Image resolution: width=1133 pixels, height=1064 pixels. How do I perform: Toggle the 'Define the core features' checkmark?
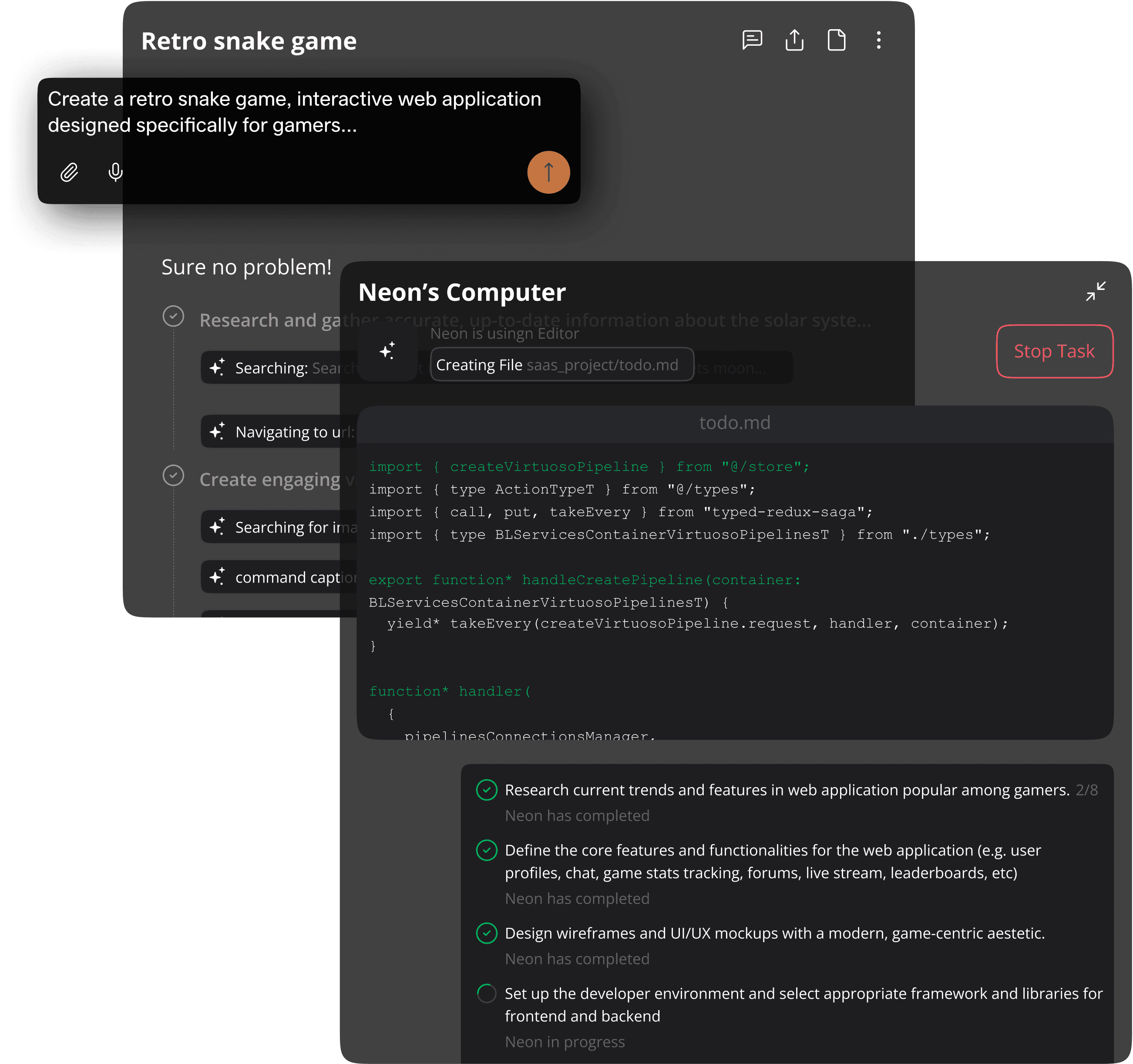click(x=486, y=850)
